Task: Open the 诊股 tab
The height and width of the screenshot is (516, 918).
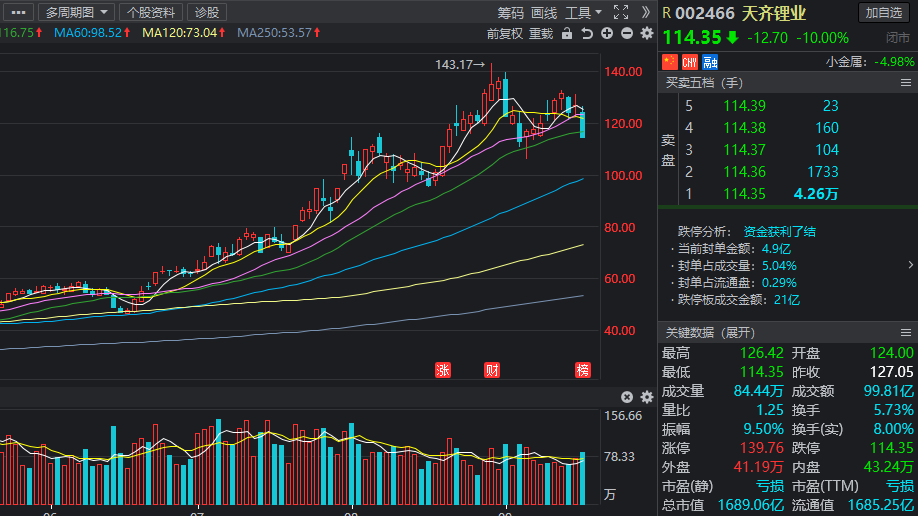Action: (207, 12)
